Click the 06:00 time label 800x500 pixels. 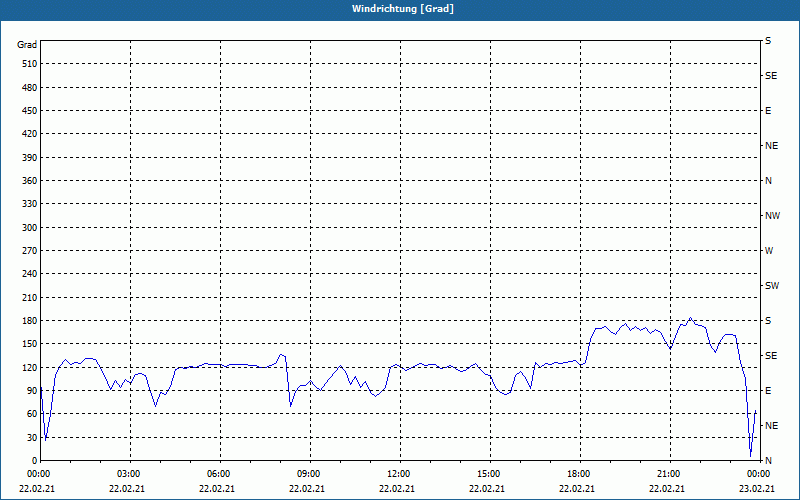tap(220, 474)
